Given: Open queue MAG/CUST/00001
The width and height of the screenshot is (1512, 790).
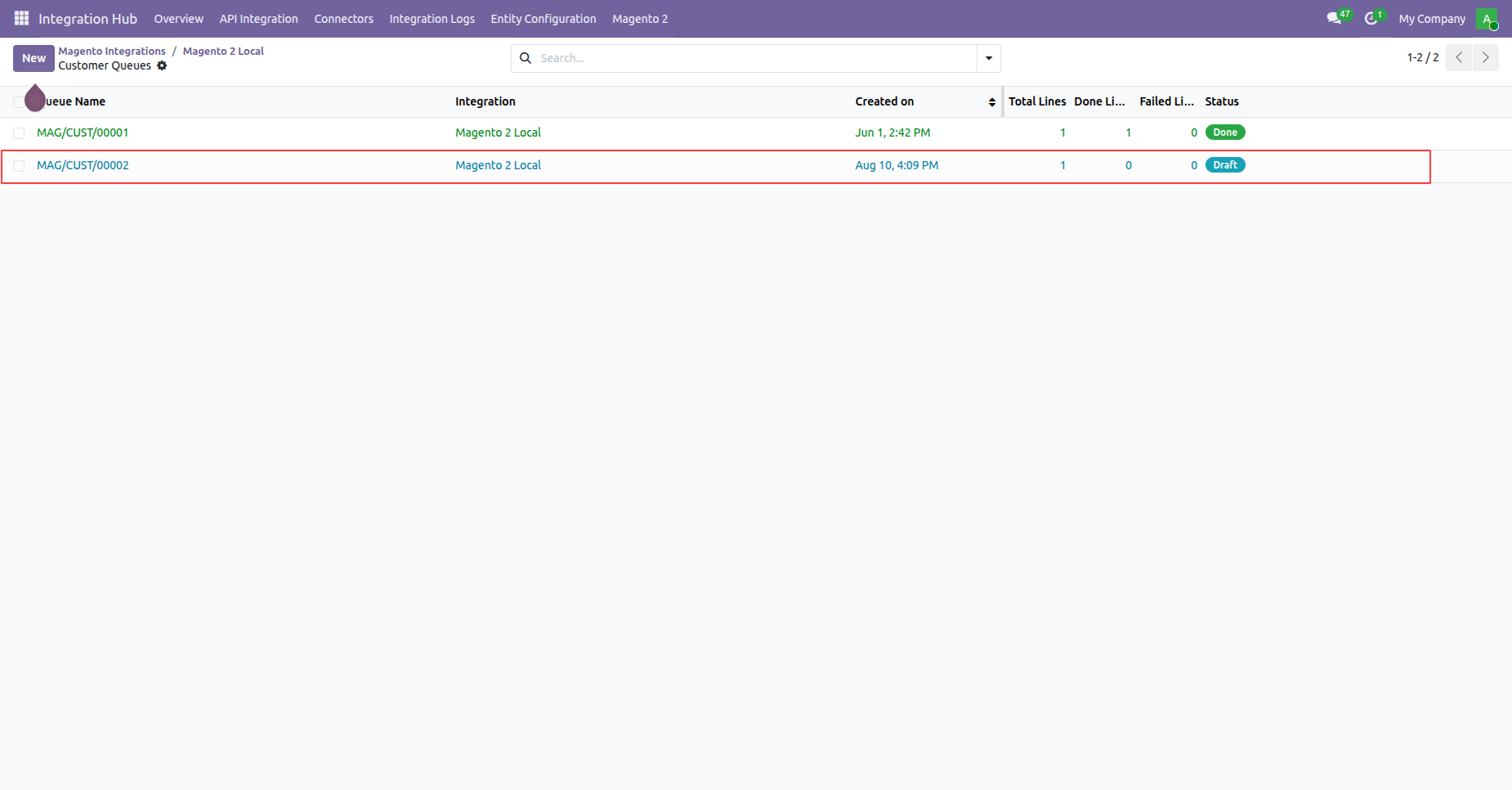Looking at the screenshot, I should pyautogui.click(x=83, y=132).
